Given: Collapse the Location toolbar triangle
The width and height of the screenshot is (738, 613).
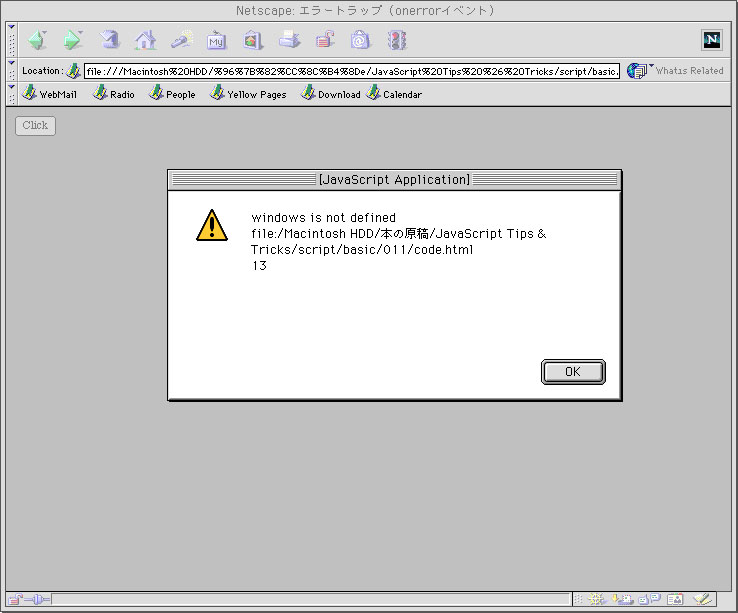Looking at the screenshot, I should pyautogui.click(x=12, y=63).
